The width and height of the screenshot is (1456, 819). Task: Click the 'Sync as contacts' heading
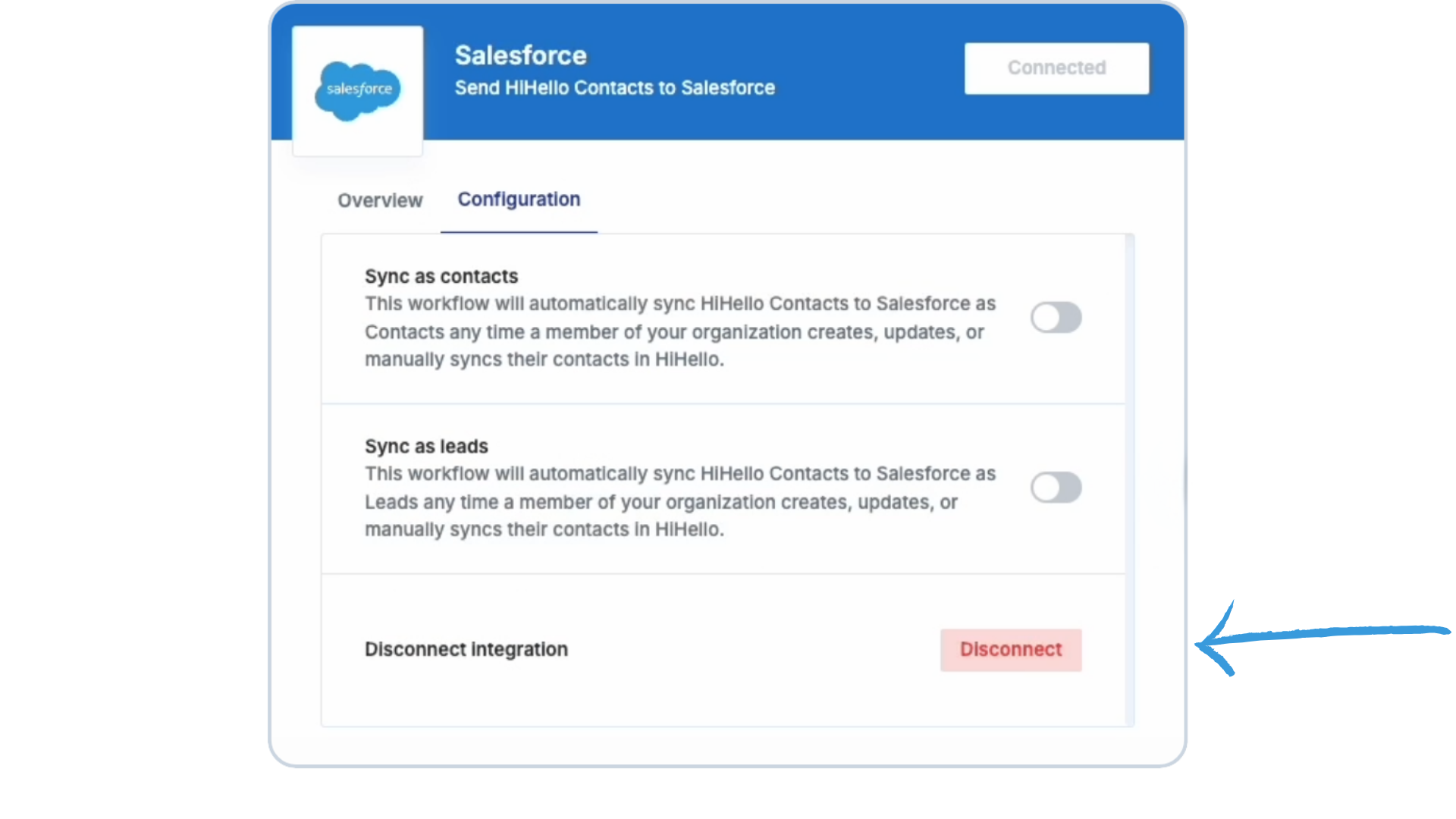441,276
